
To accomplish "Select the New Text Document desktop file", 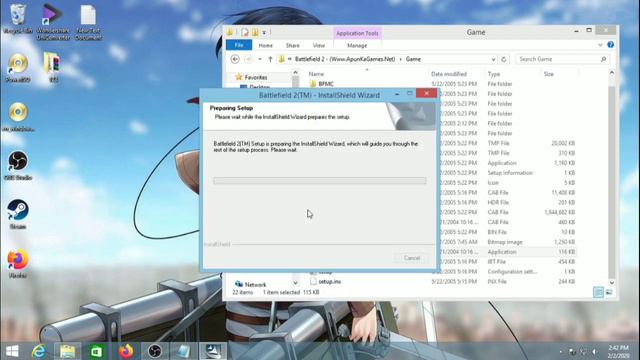I will 88,21.
